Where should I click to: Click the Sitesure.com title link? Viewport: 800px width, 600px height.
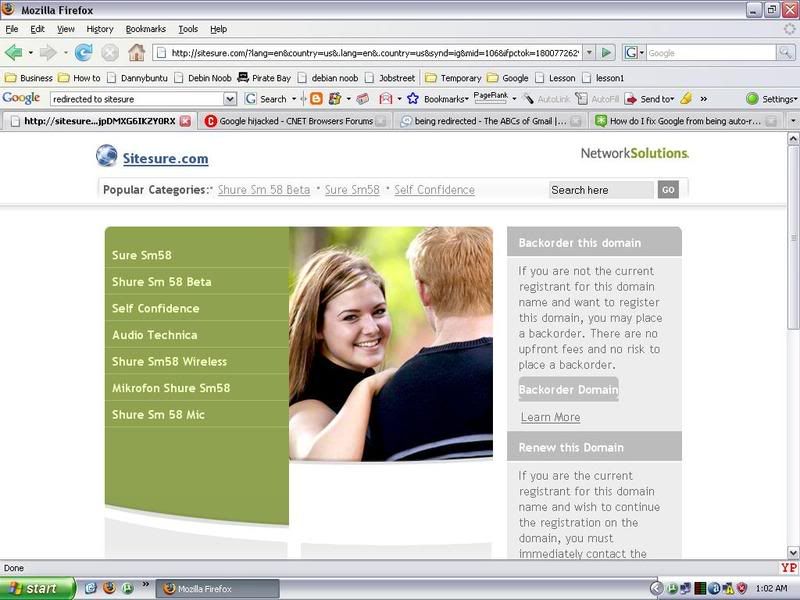(x=165, y=158)
